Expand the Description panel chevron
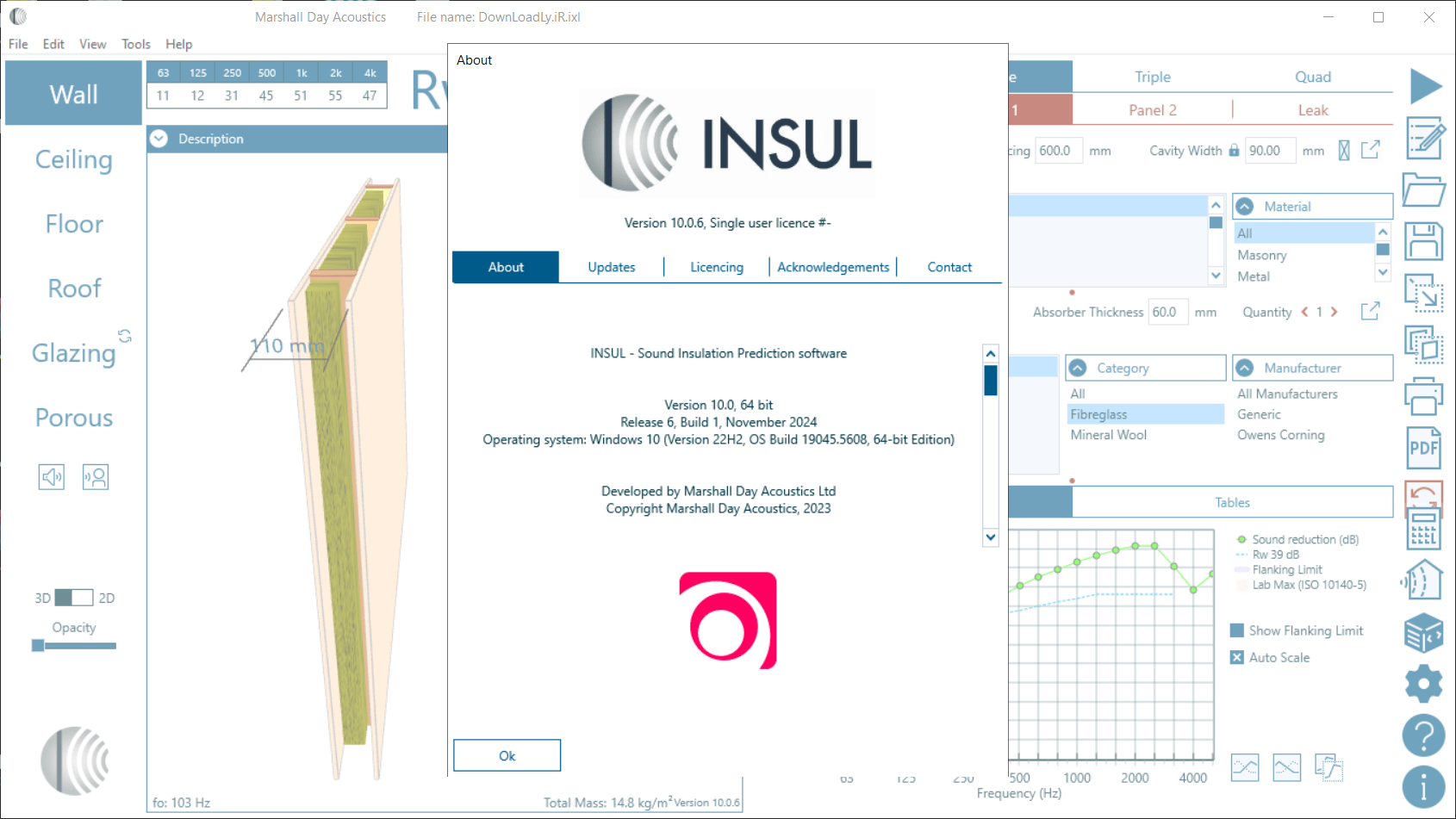 coord(159,139)
